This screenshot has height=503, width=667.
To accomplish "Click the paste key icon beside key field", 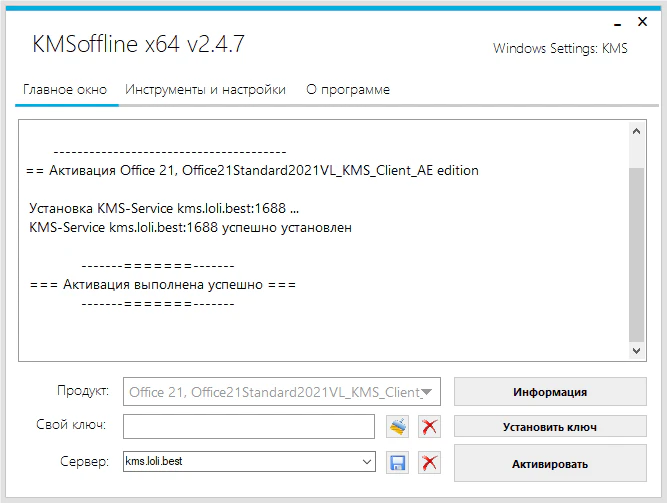I will (x=398, y=427).
